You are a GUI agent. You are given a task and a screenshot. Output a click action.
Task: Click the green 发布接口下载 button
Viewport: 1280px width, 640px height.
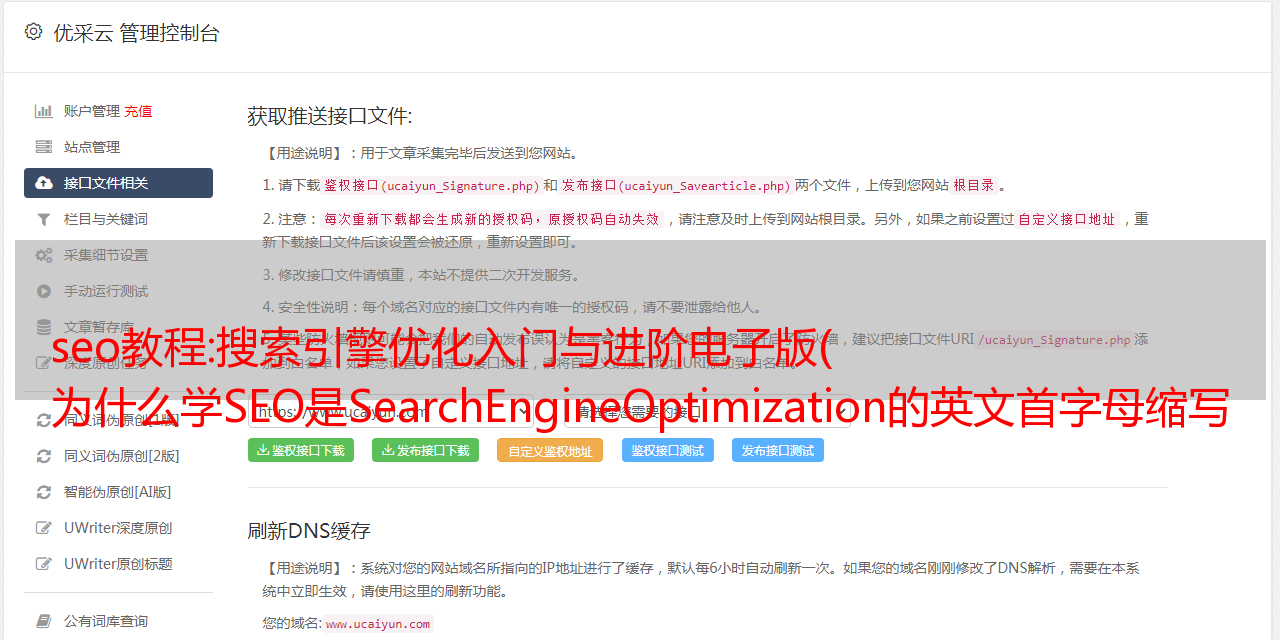pos(426,450)
